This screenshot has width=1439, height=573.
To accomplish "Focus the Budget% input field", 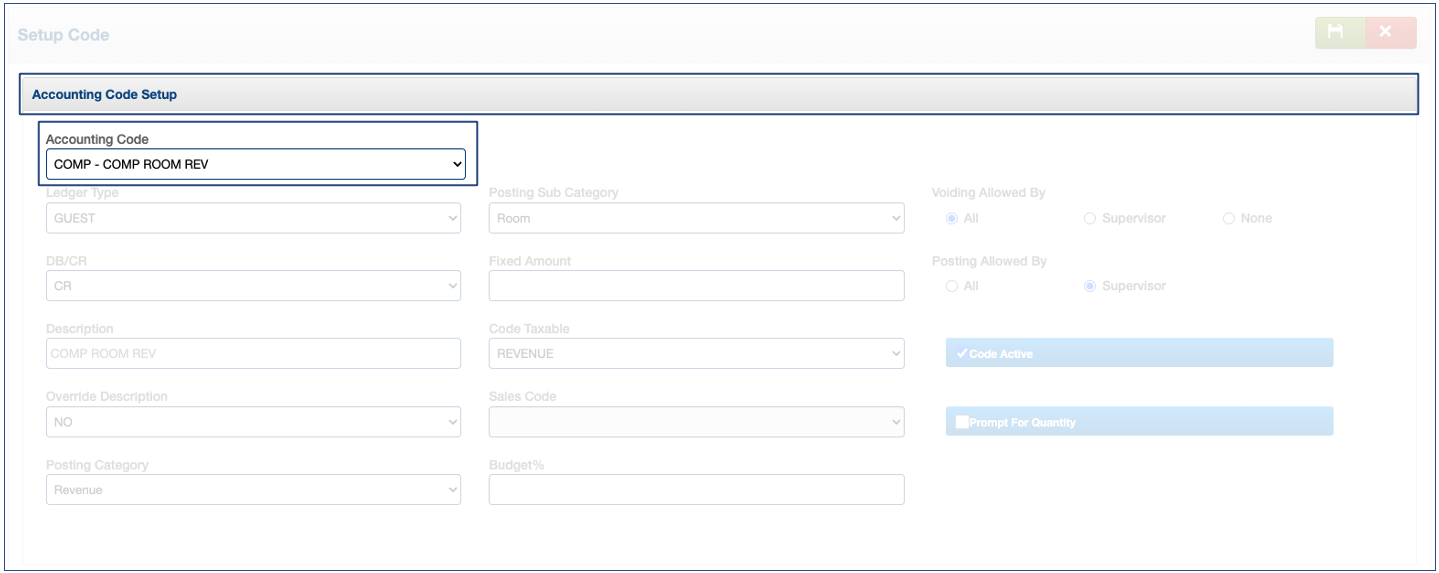I will pos(696,490).
